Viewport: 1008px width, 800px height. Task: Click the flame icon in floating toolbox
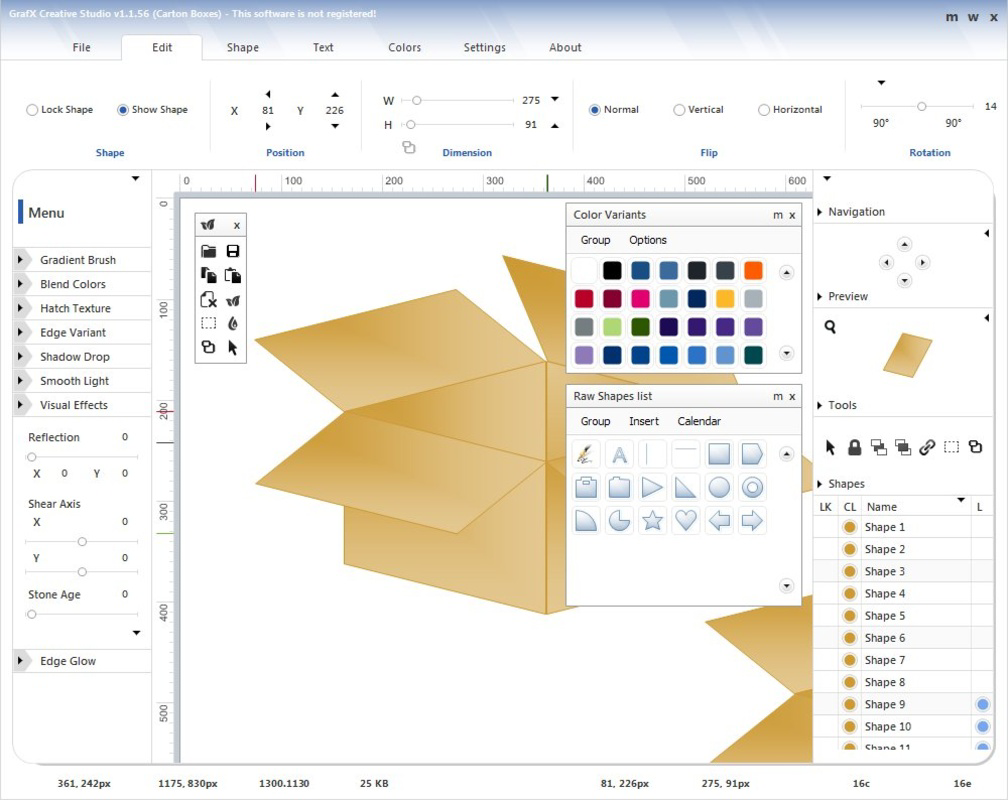[x=233, y=323]
